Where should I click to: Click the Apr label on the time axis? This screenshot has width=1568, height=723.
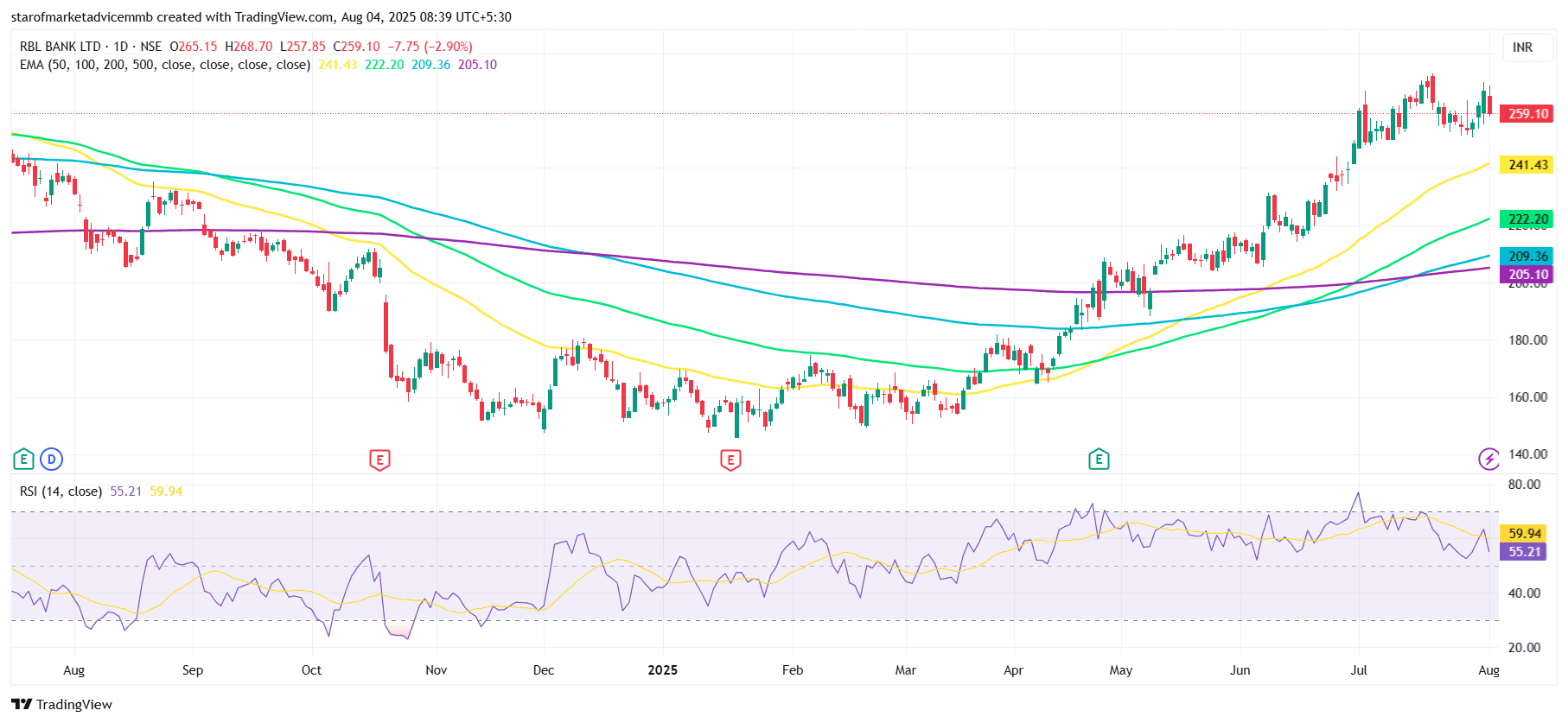tap(1013, 670)
